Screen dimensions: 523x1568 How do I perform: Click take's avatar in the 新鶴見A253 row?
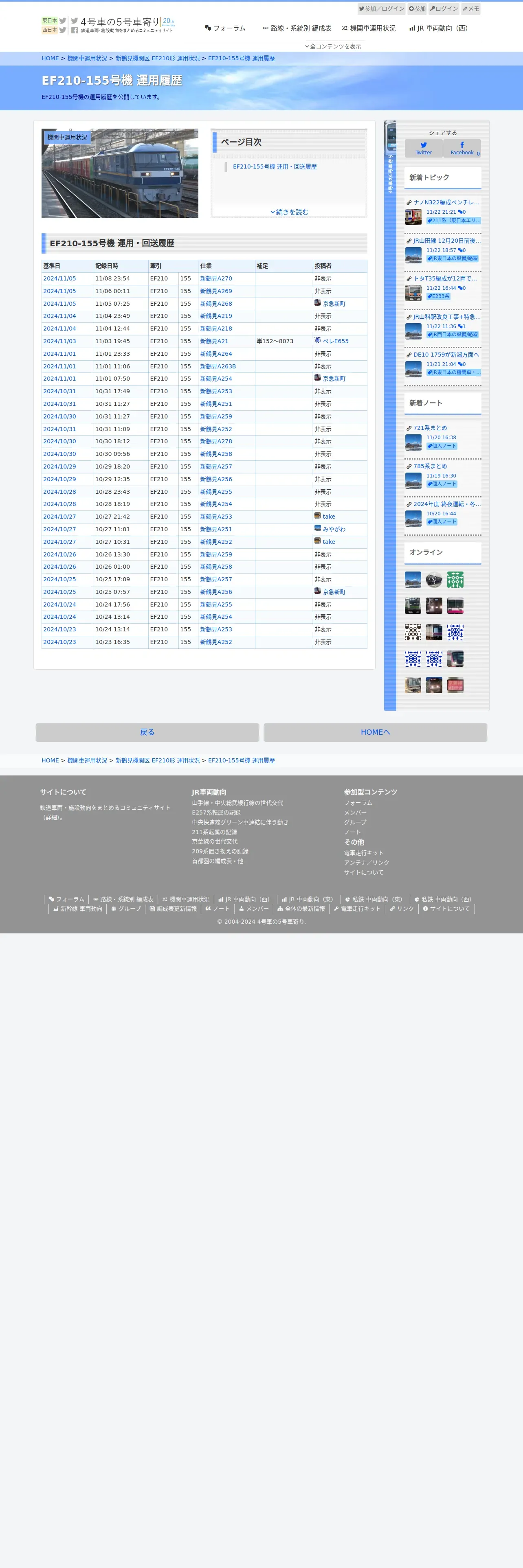pyautogui.click(x=317, y=516)
